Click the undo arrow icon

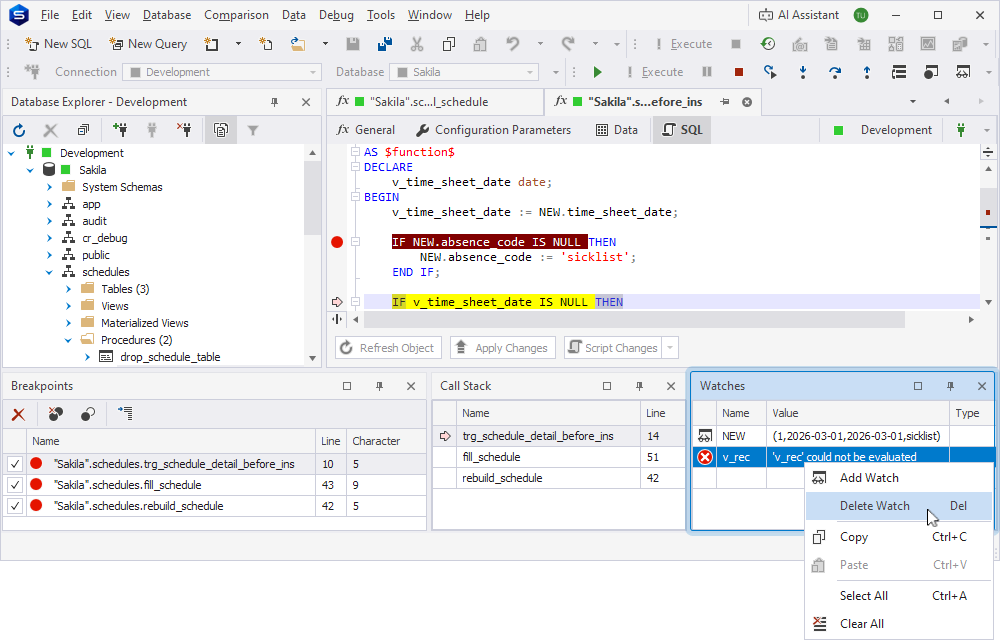(x=512, y=44)
